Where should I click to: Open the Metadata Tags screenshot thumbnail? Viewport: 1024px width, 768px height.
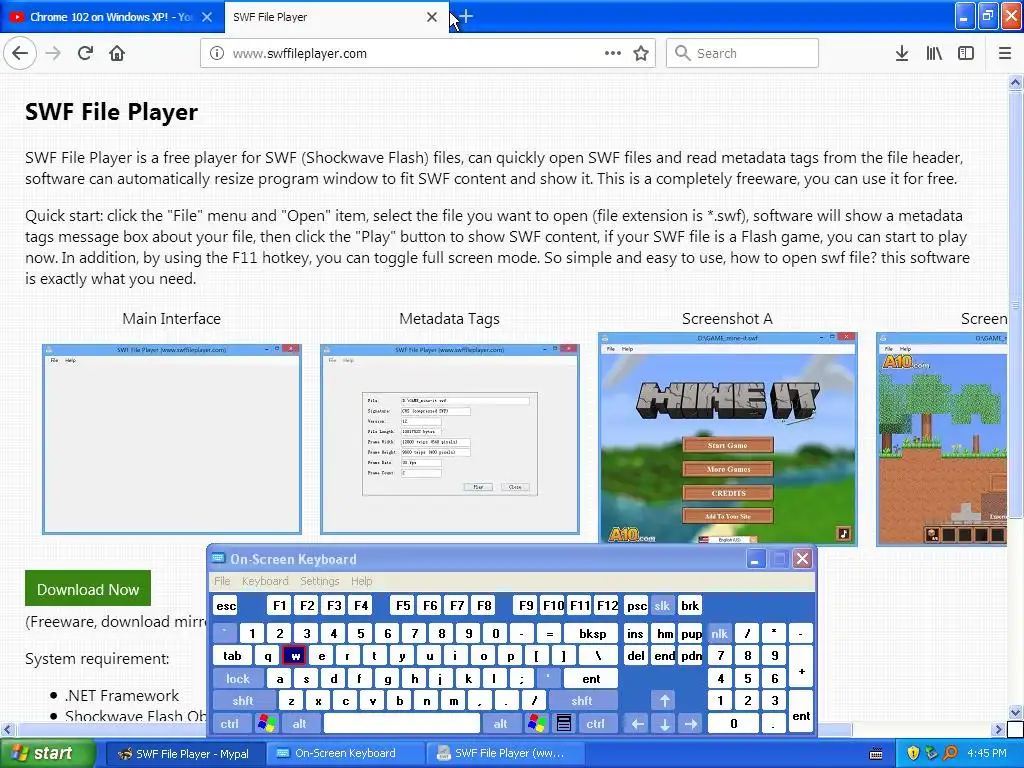click(450, 439)
